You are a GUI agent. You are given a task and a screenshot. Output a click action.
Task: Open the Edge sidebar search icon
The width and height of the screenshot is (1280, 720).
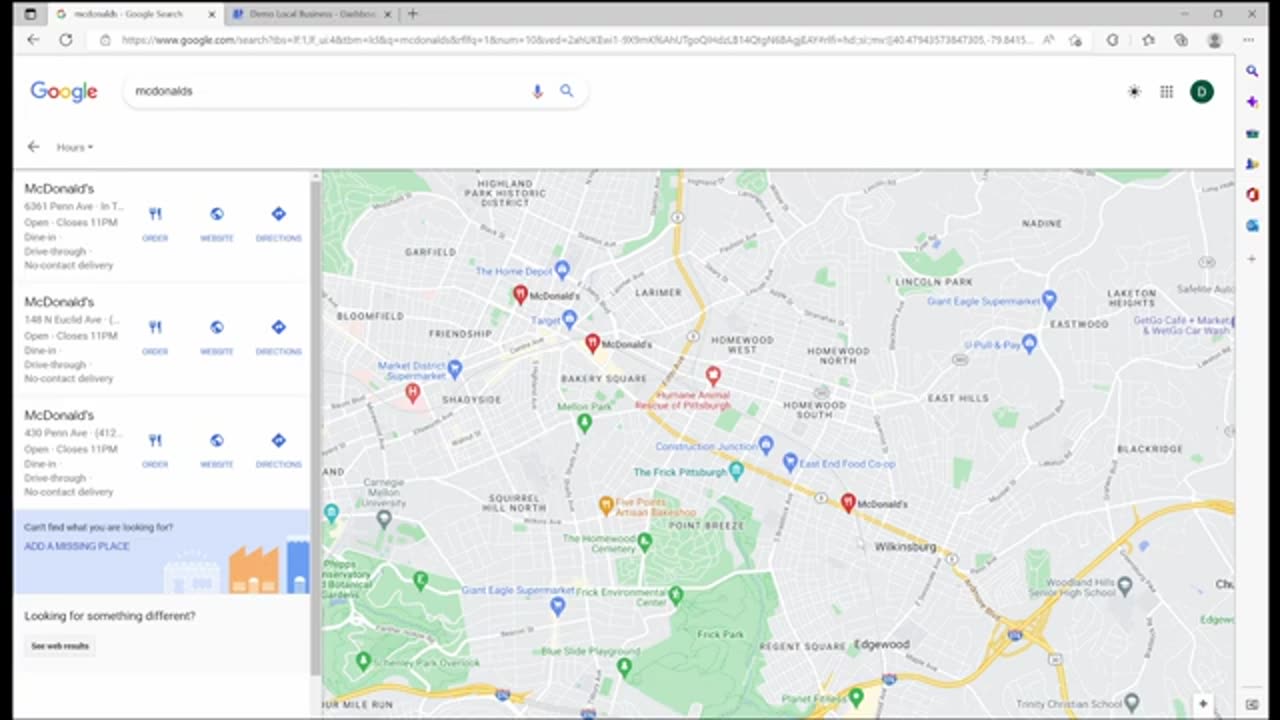point(1252,71)
